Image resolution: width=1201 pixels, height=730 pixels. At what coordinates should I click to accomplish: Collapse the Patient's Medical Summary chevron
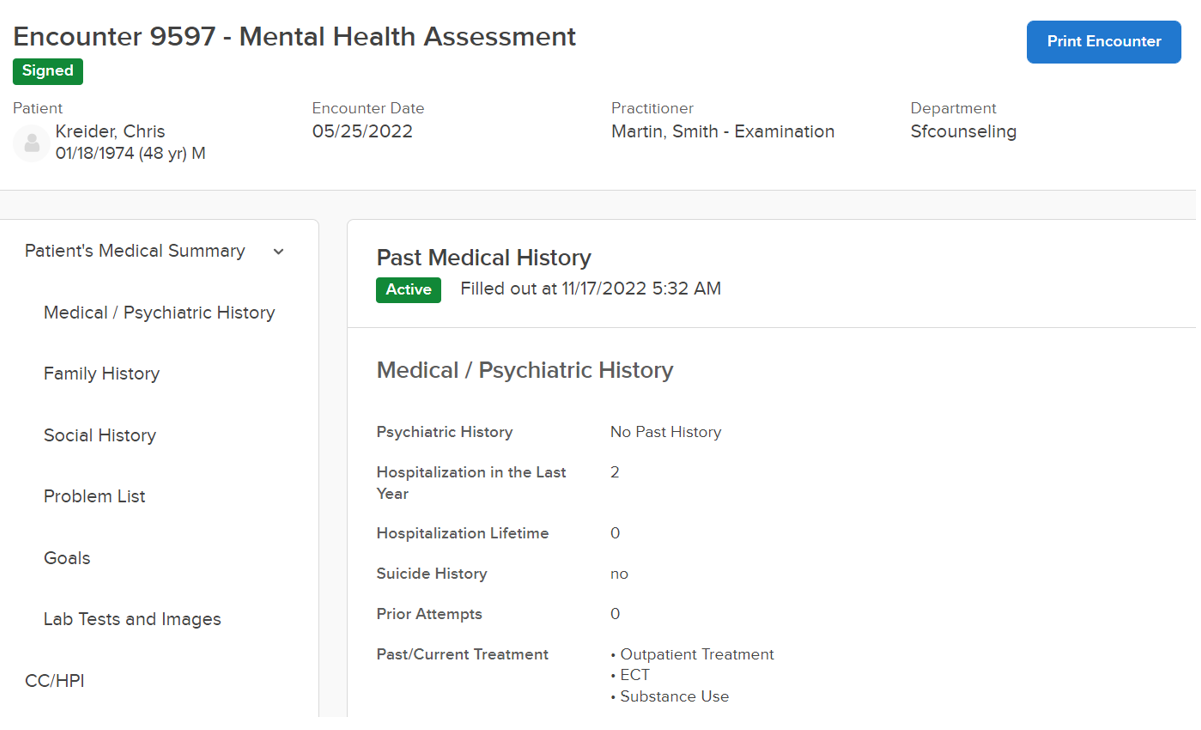(x=279, y=252)
